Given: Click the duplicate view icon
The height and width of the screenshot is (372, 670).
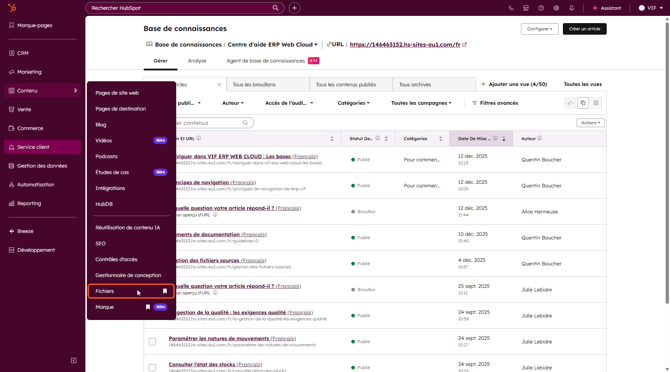Looking at the screenshot, I should 583,103.
